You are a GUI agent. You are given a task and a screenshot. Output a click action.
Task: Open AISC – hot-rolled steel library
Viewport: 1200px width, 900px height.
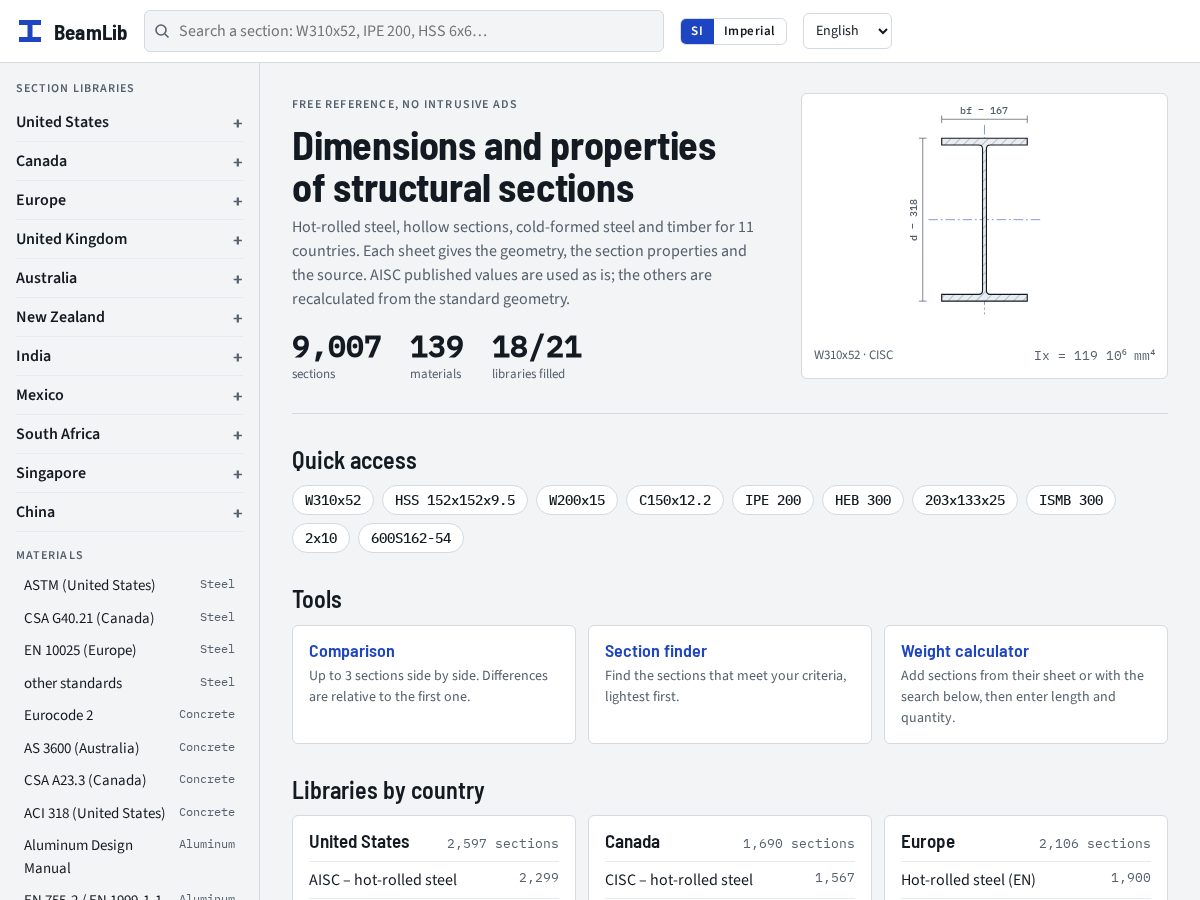coord(434,880)
